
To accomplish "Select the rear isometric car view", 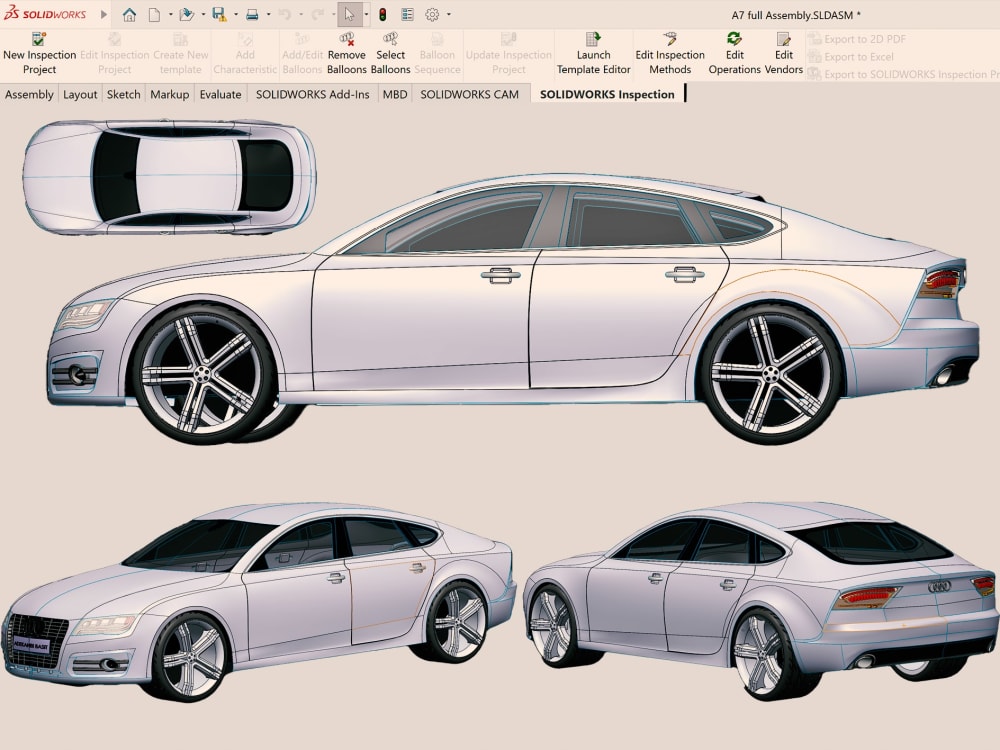I will tap(761, 599).
